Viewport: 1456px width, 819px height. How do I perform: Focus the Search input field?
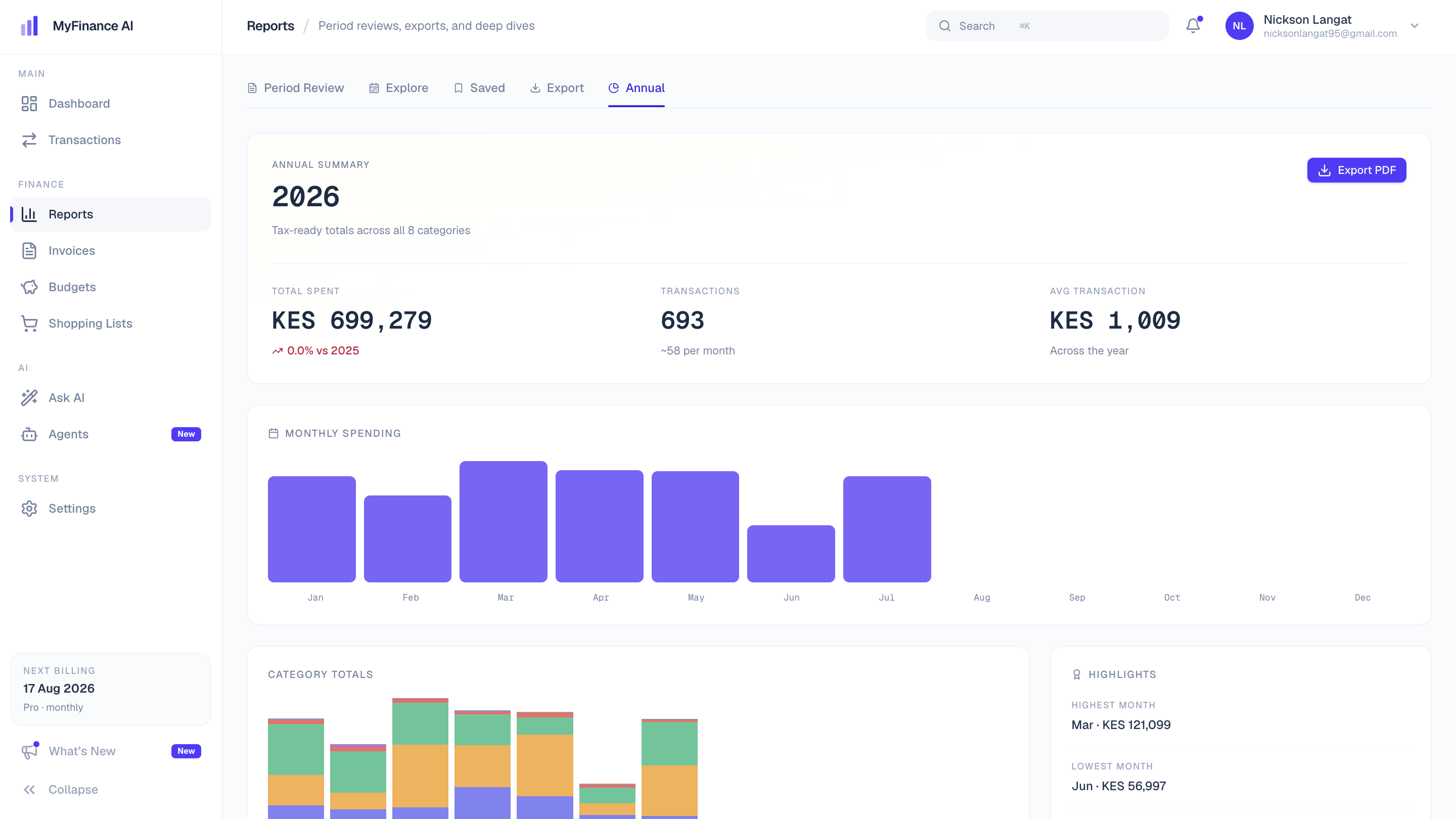(x=1047, y=26)
